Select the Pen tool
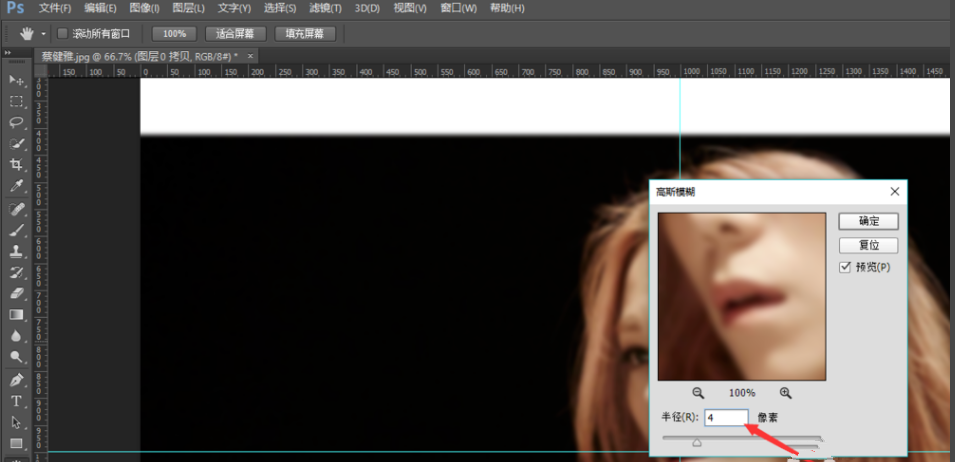Viewport: 955px width, 462px height. [x=16, y=380]
